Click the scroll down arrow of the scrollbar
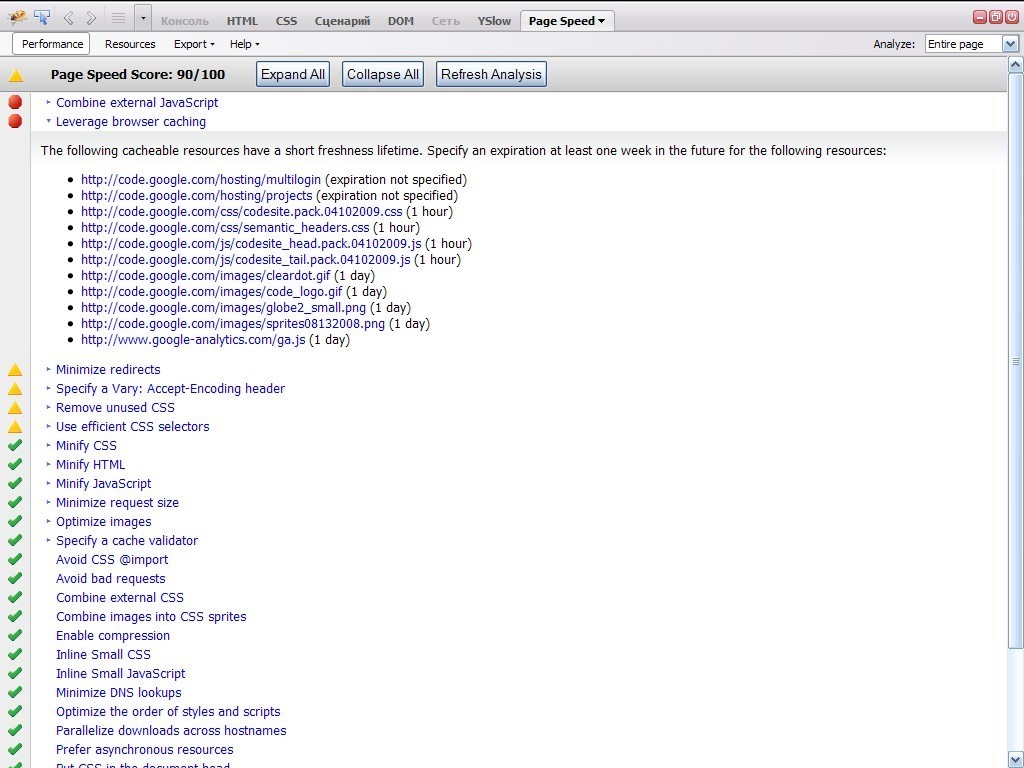 click(x=1016, y=759)
